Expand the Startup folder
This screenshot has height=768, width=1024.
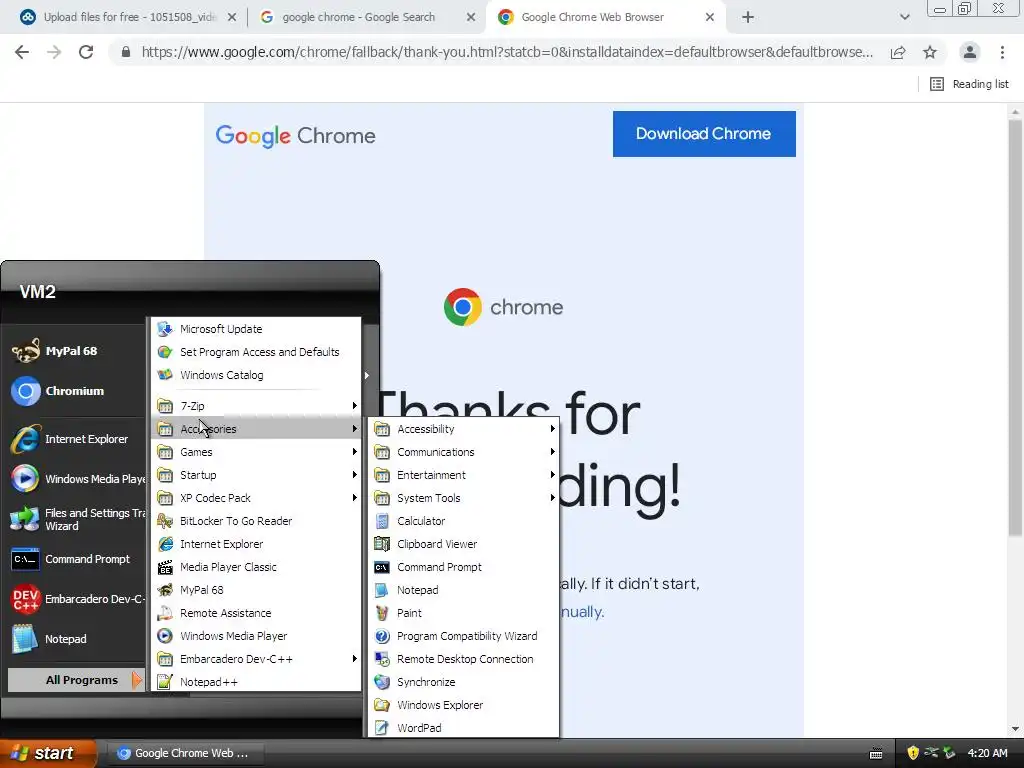coord(256,475)
